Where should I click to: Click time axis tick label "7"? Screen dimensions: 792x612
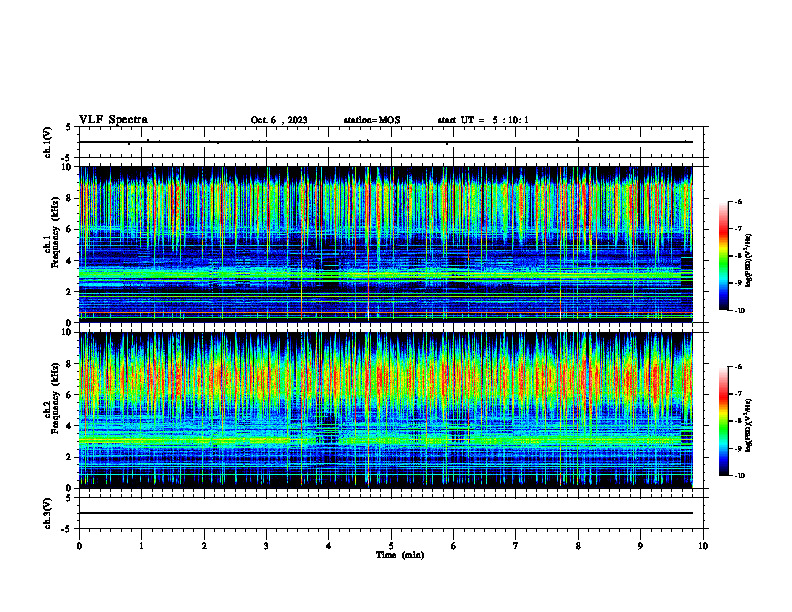(516, 546)
